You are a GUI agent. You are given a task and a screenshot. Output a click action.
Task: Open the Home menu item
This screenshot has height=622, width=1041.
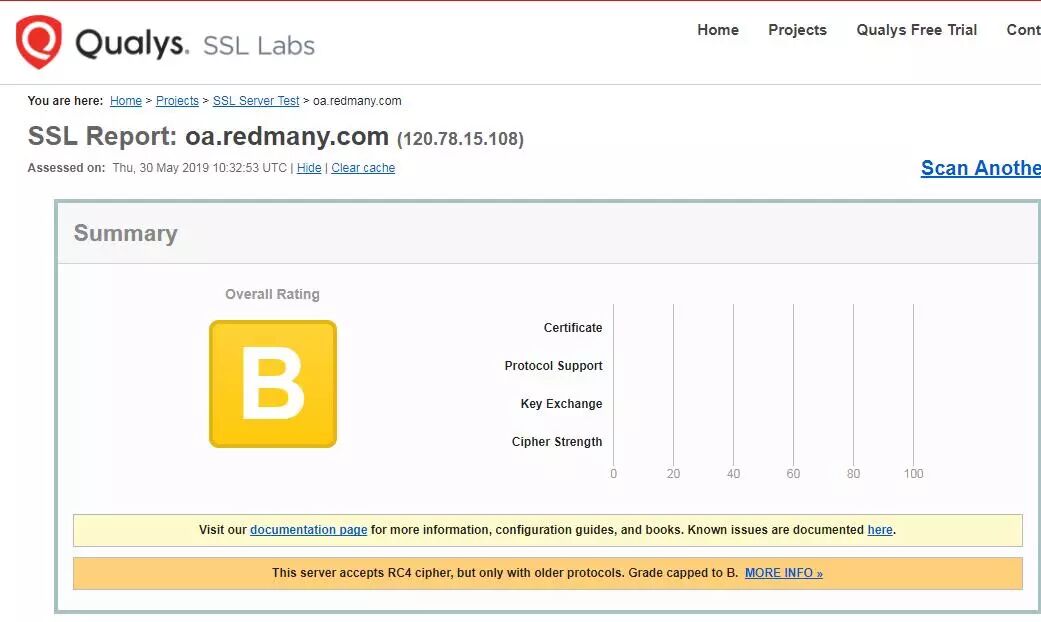(718, 30)
